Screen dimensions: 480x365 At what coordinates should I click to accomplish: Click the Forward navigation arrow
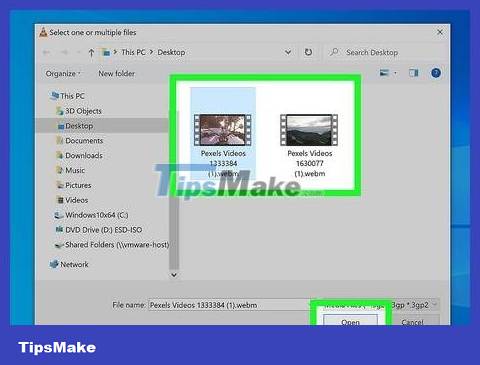coord(64,52)
